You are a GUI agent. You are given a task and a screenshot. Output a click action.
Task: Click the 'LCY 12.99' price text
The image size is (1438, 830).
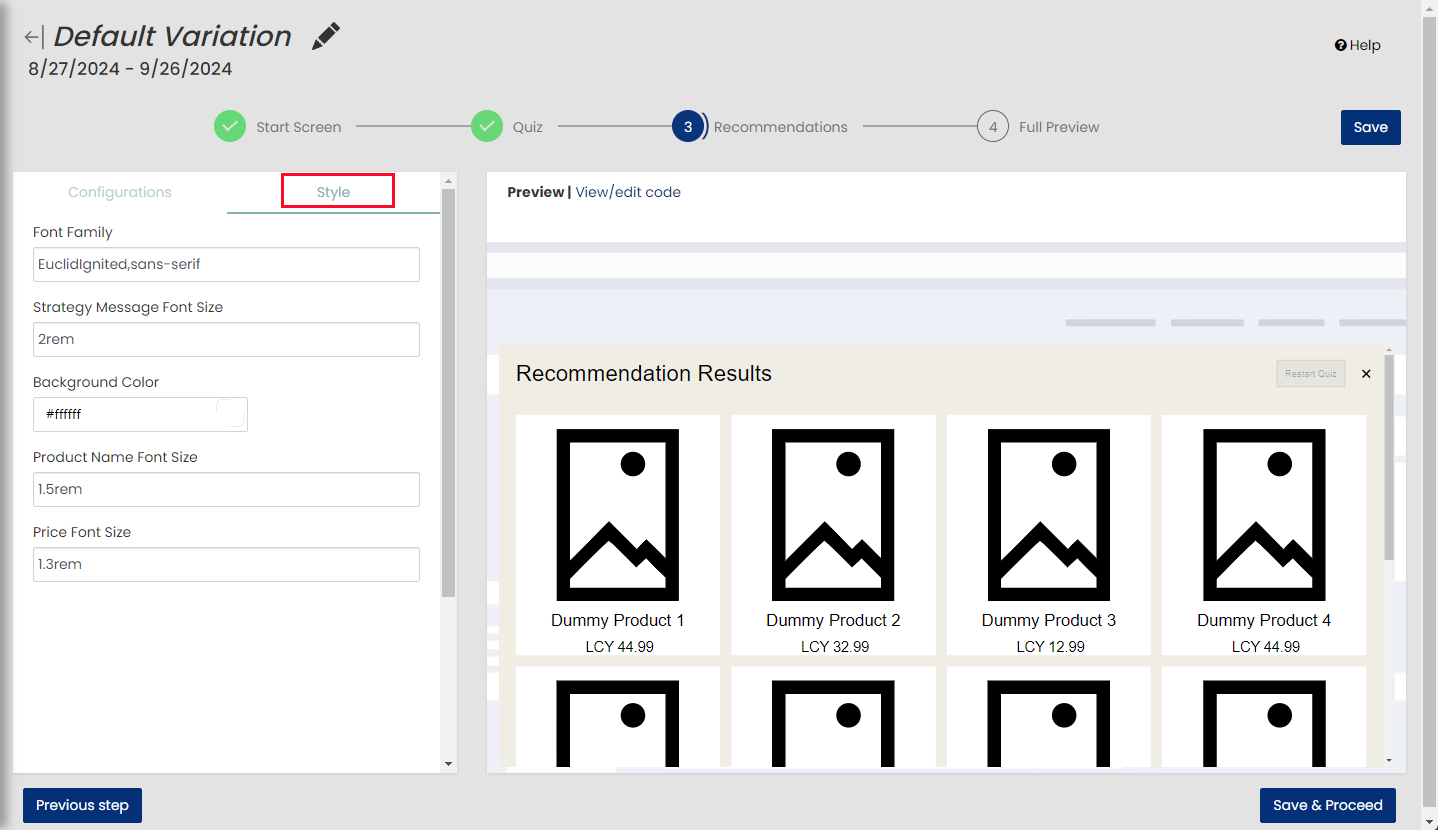coord(1050,647)
